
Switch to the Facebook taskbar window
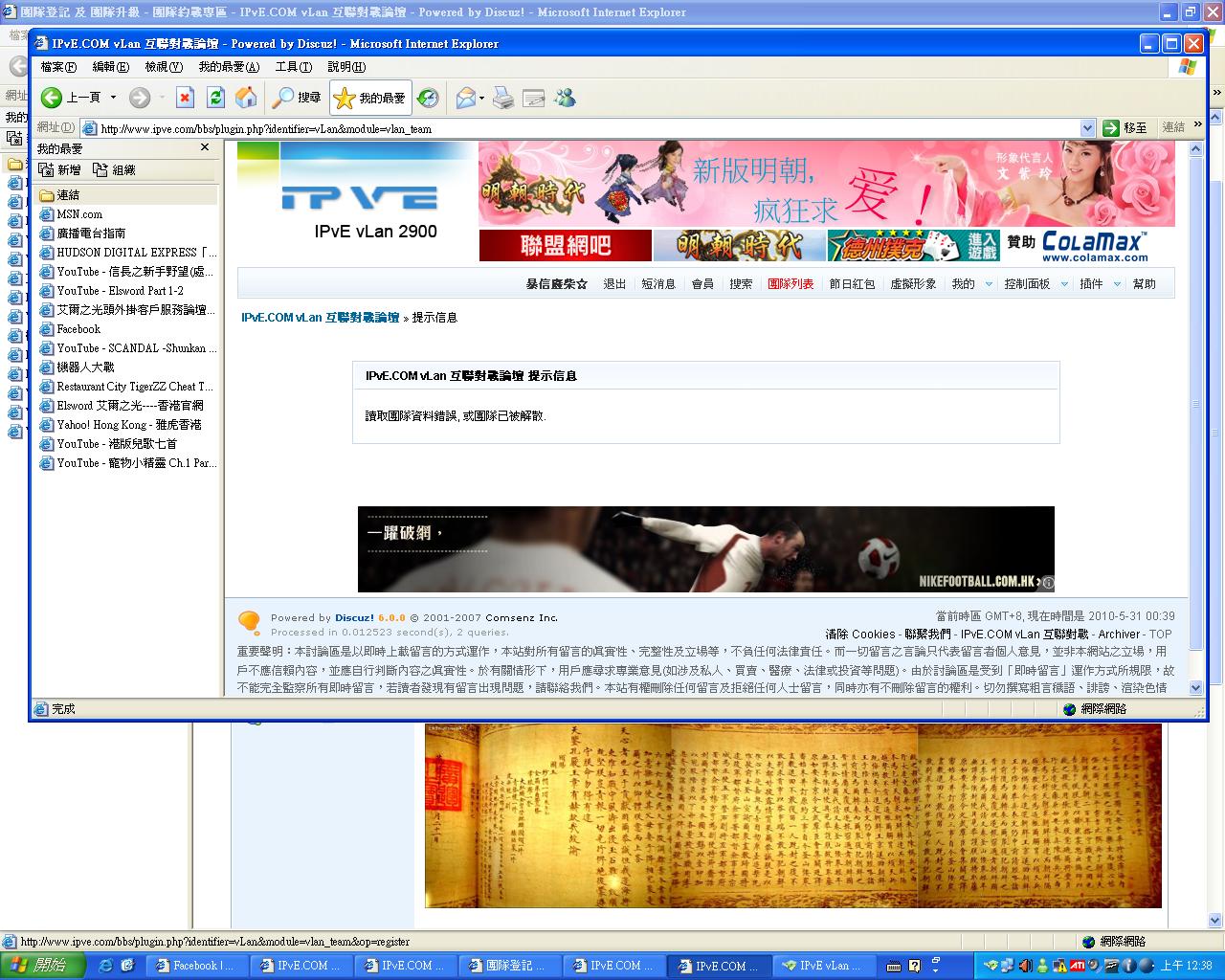pos(196,966)
